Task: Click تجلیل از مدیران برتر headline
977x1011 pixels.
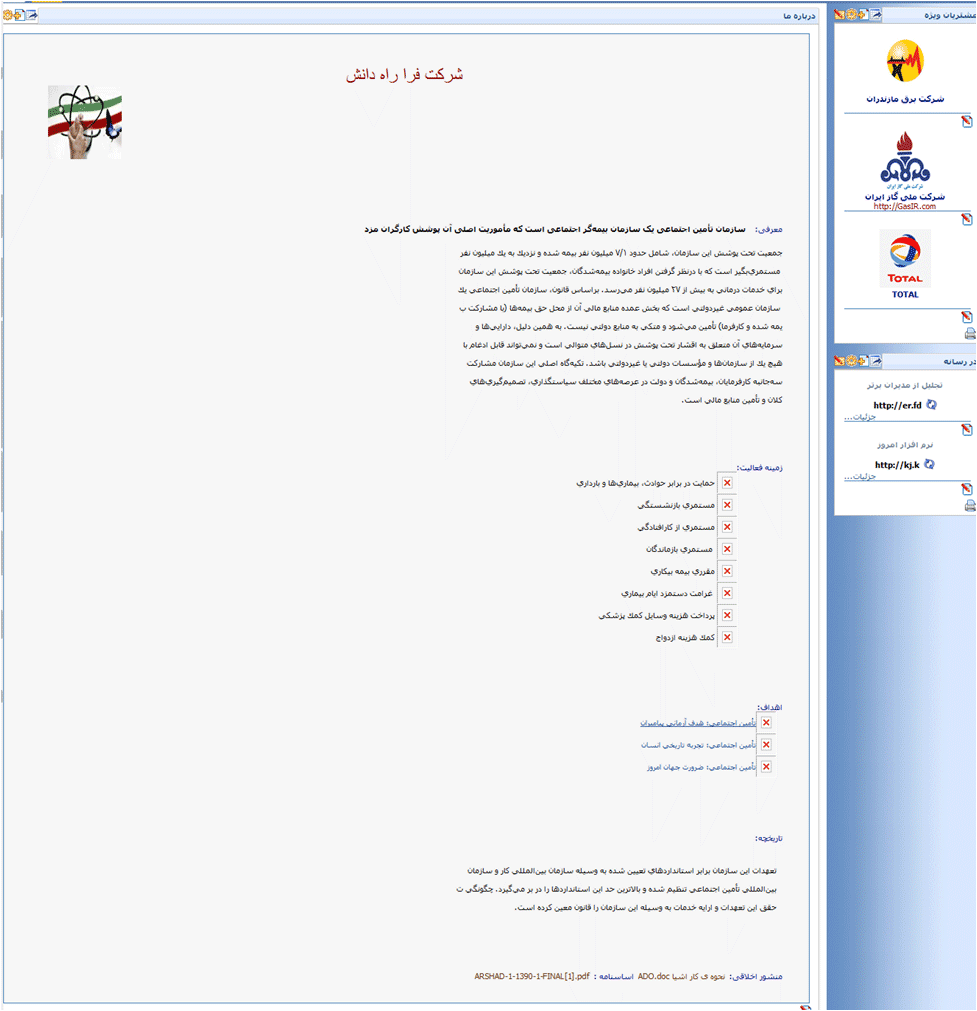Action: [905, 385]
